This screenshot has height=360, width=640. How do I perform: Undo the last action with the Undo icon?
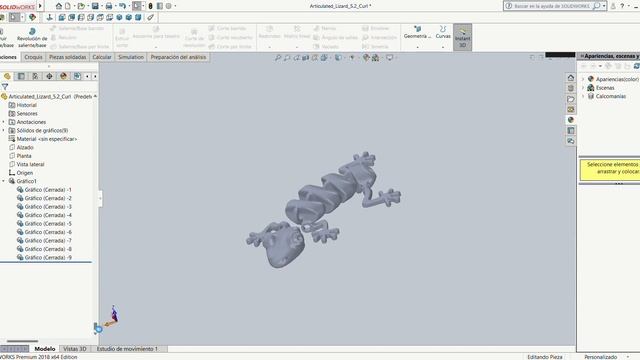(x=122, y=6)
